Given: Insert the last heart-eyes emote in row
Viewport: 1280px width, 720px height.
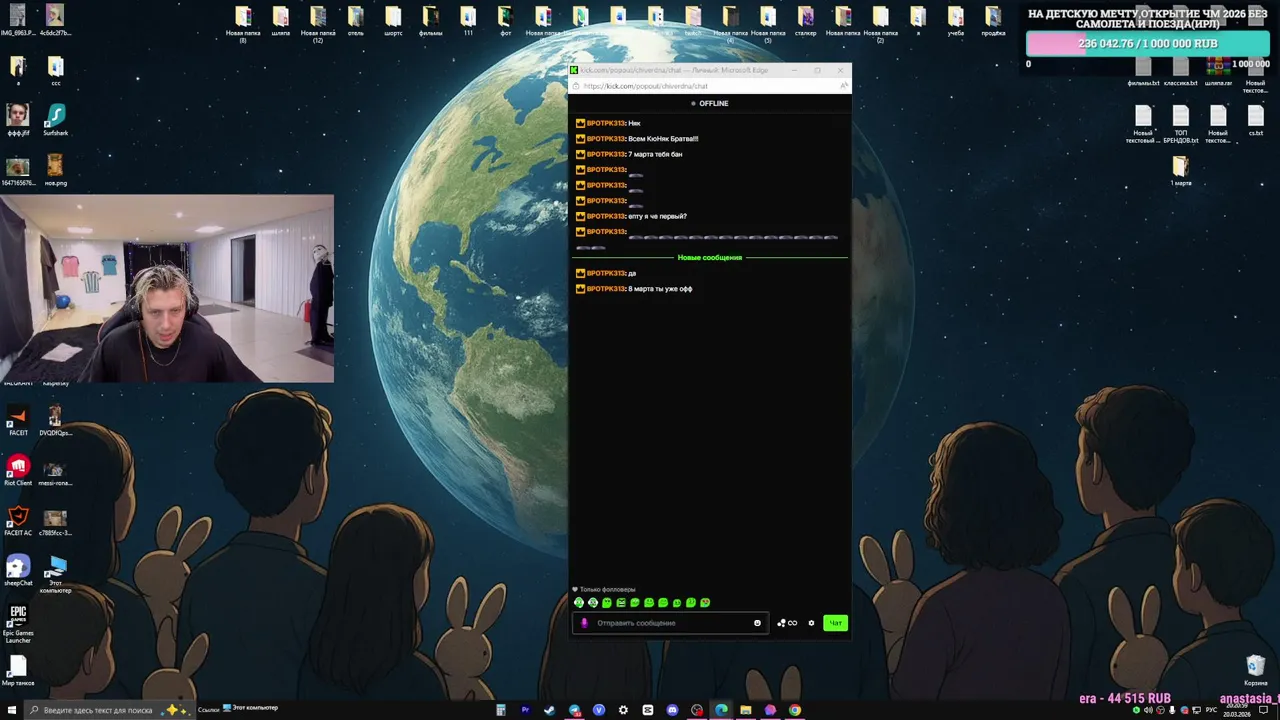Looking at the screenshot, I should 705,603.
